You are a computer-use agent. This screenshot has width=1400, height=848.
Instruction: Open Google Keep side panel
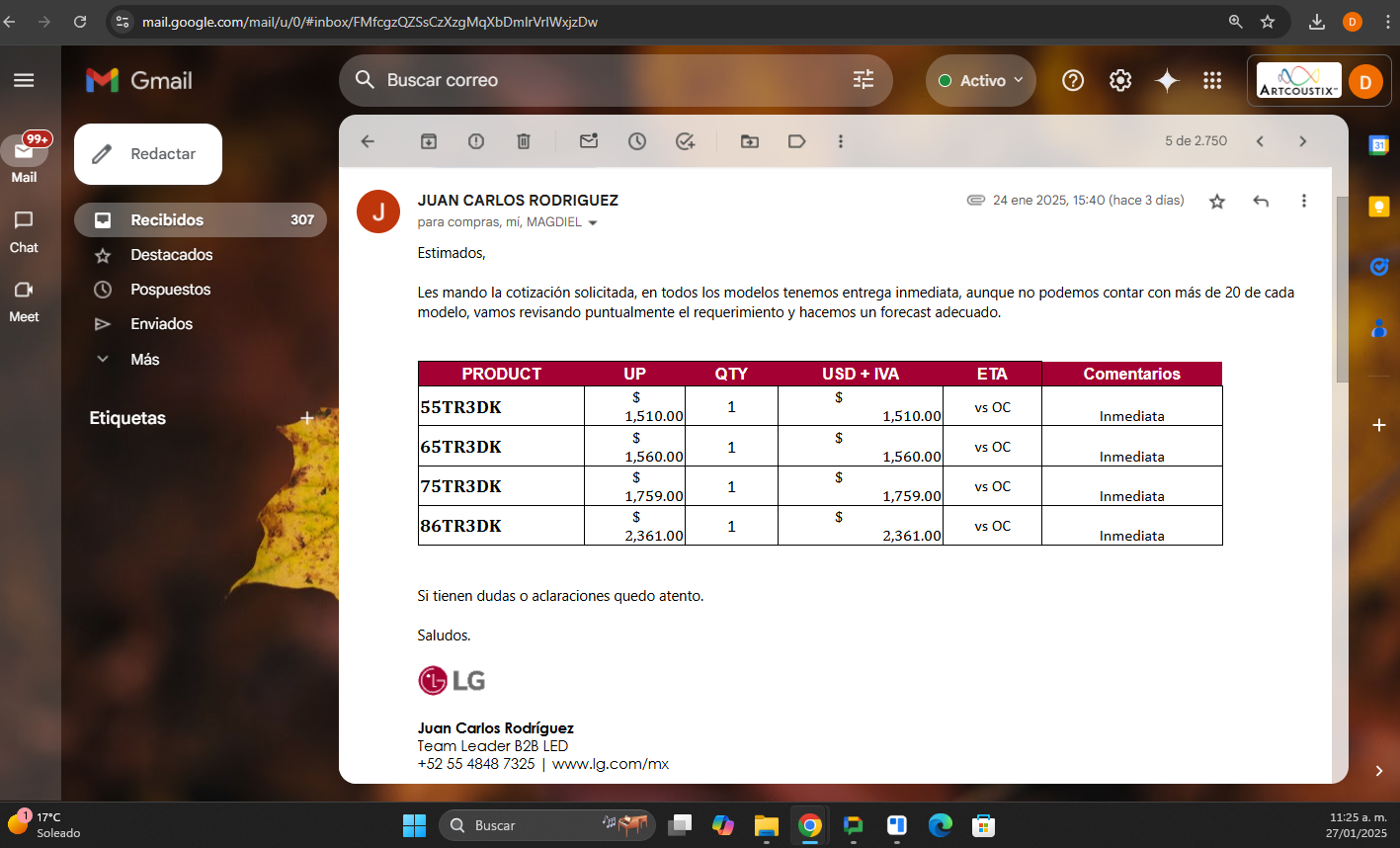(x=1378, y=206)
